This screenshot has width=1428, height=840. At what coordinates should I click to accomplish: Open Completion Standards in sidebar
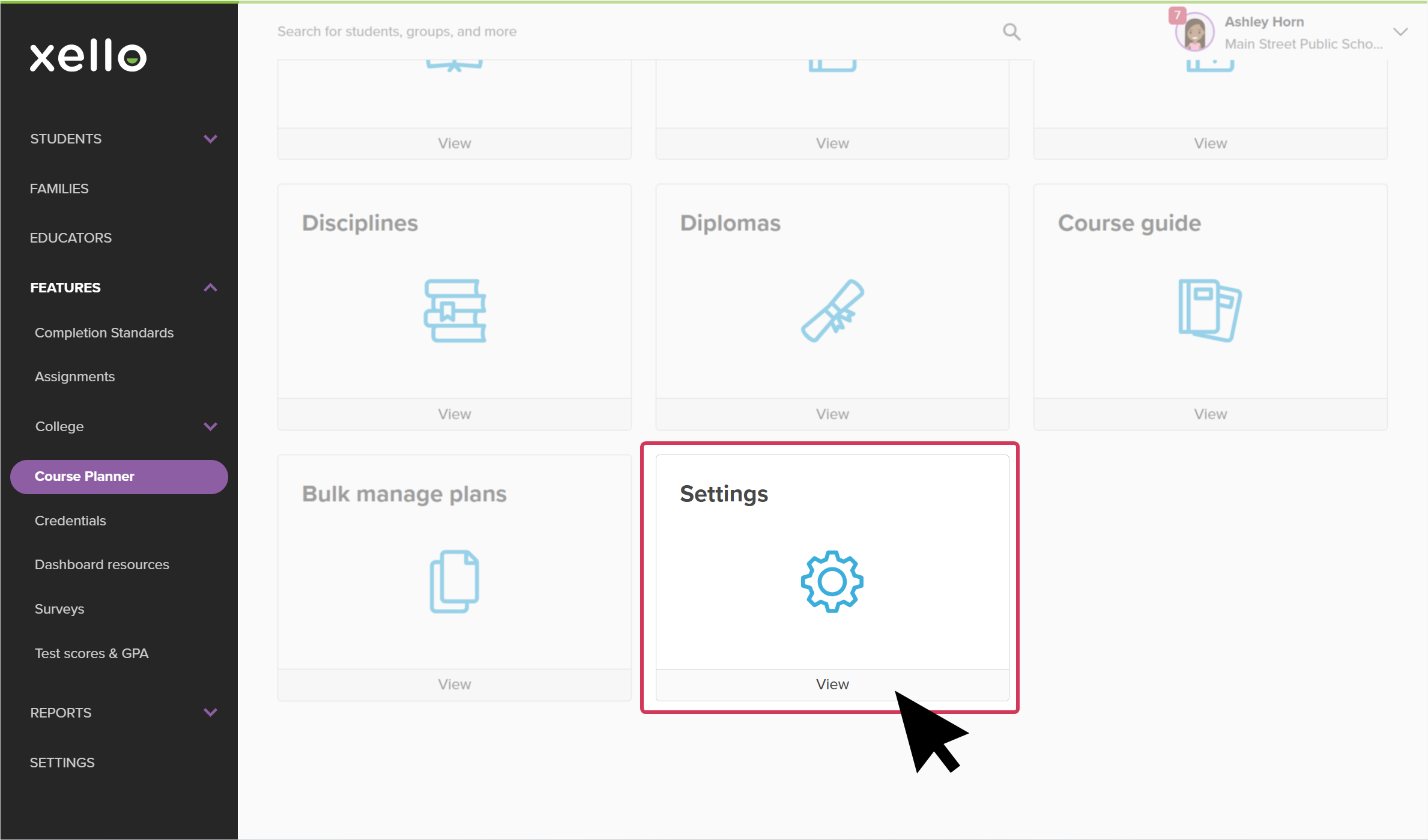pos(104,333)
